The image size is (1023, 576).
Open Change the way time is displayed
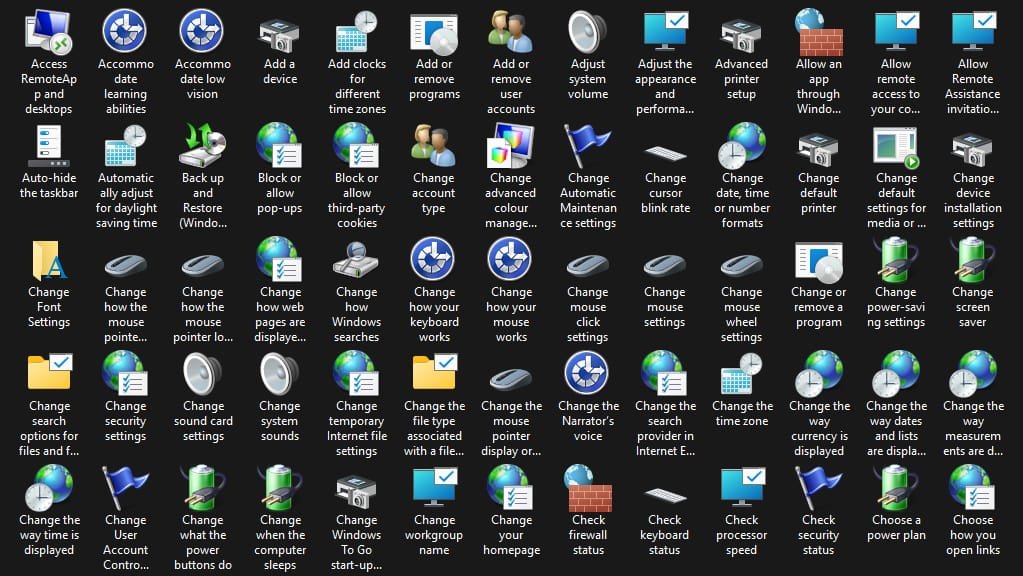coord(49,487)
